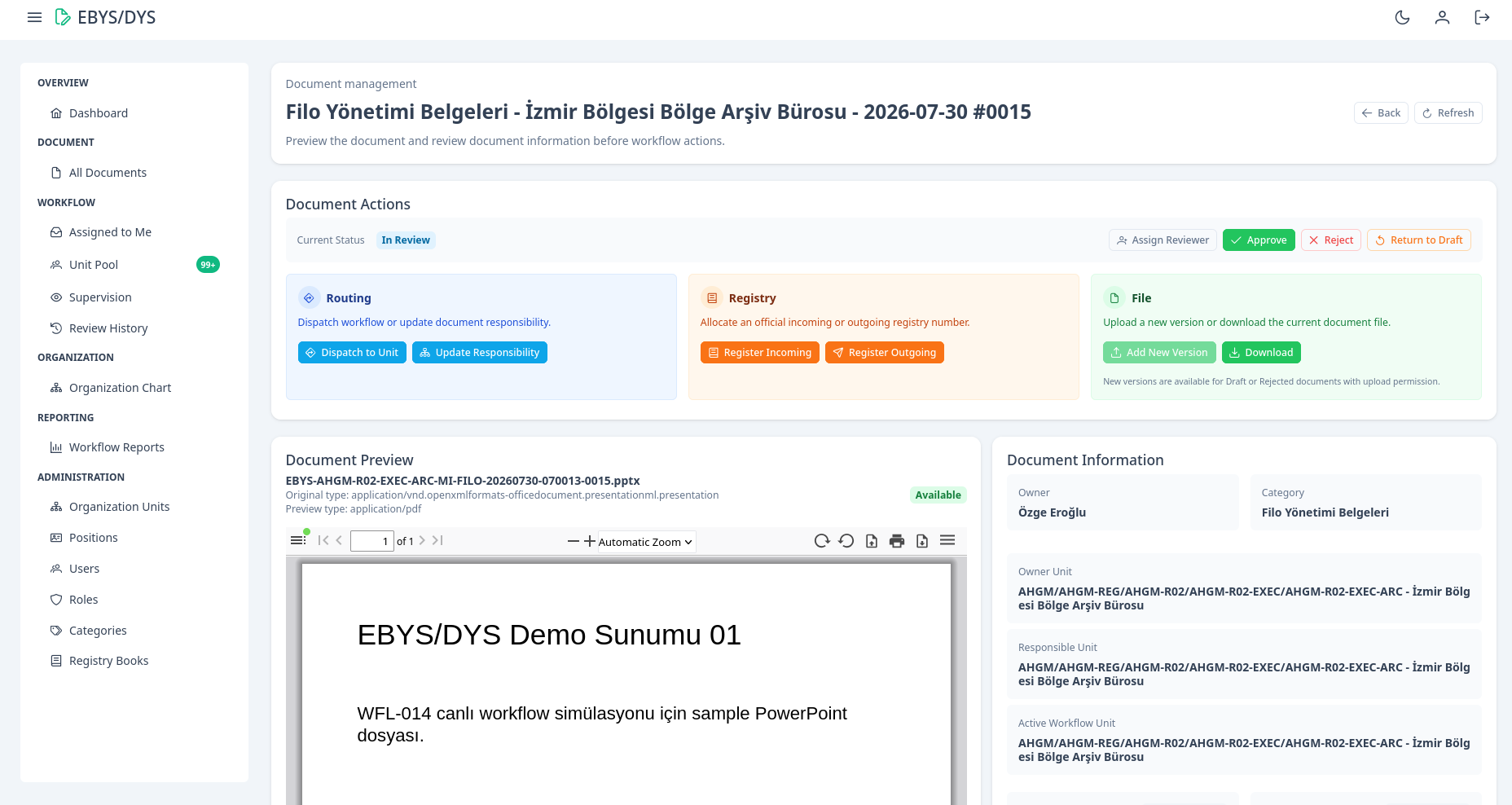The width and height of the screenshot is (1512, 805).
Task: Click the Refresh button
Action: pyautogui.click(x=1448, y=113)
